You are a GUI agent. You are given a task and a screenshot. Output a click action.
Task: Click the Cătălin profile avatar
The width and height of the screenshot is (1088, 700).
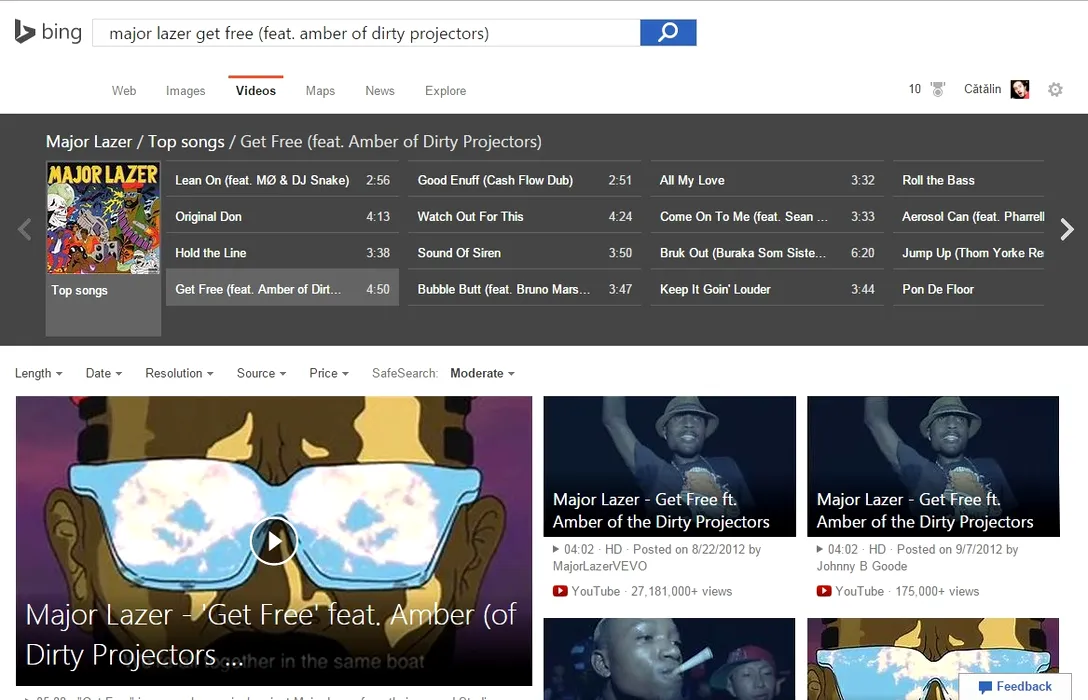click(1020, 90)
